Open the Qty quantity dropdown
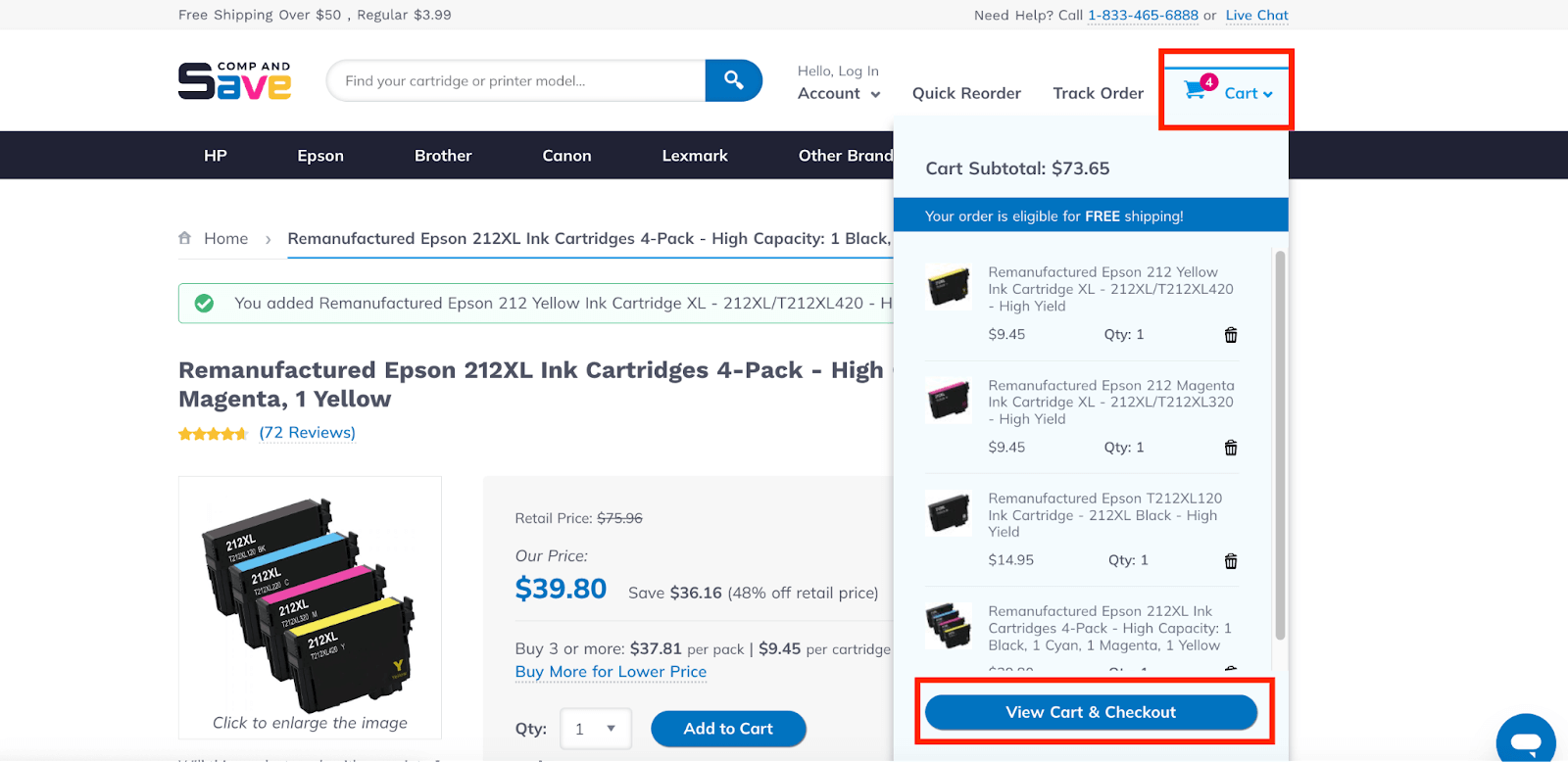 594,729
